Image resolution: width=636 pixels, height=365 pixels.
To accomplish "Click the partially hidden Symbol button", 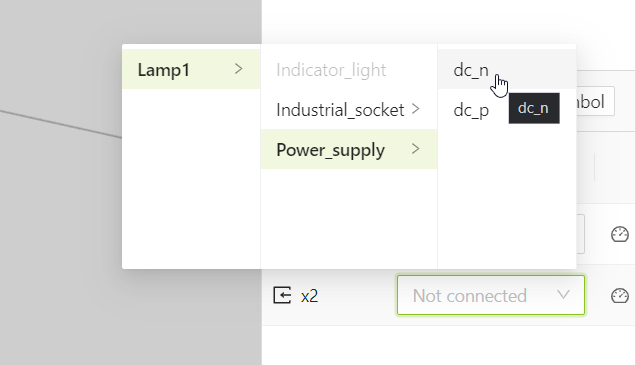I will pos(595,101).
